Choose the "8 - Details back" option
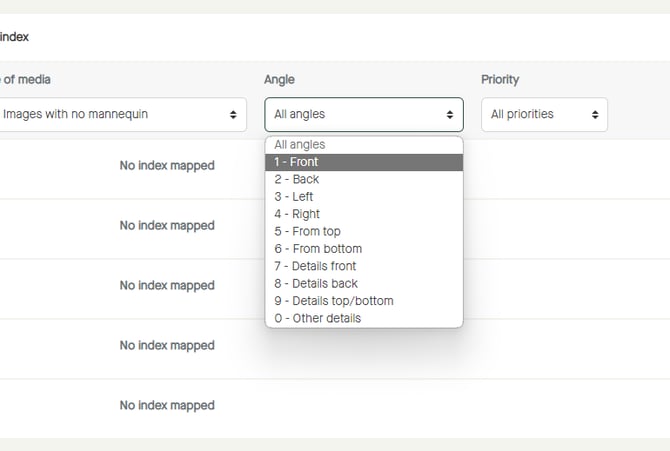Screen dimensions: 670x451 tap(363, 284)
